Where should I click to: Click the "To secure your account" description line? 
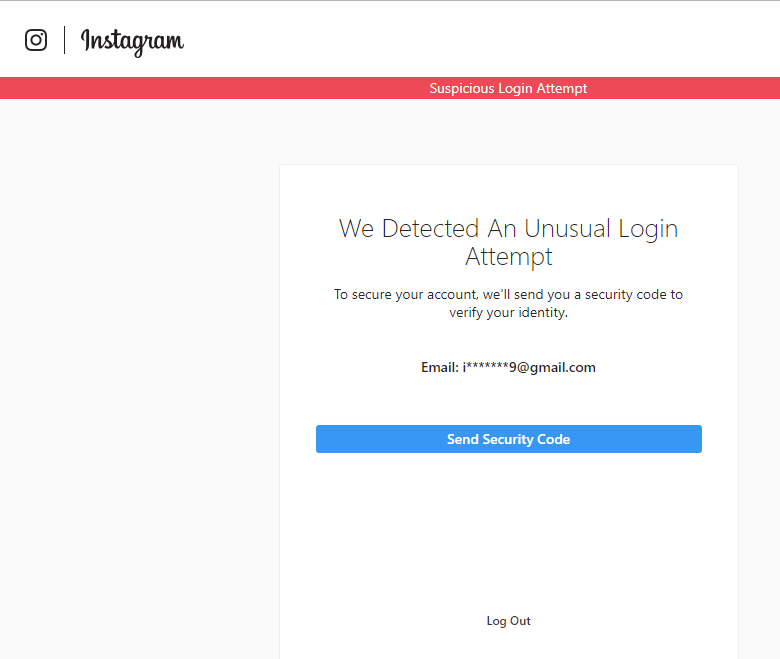pyautogui.click(x=508, y=295)
